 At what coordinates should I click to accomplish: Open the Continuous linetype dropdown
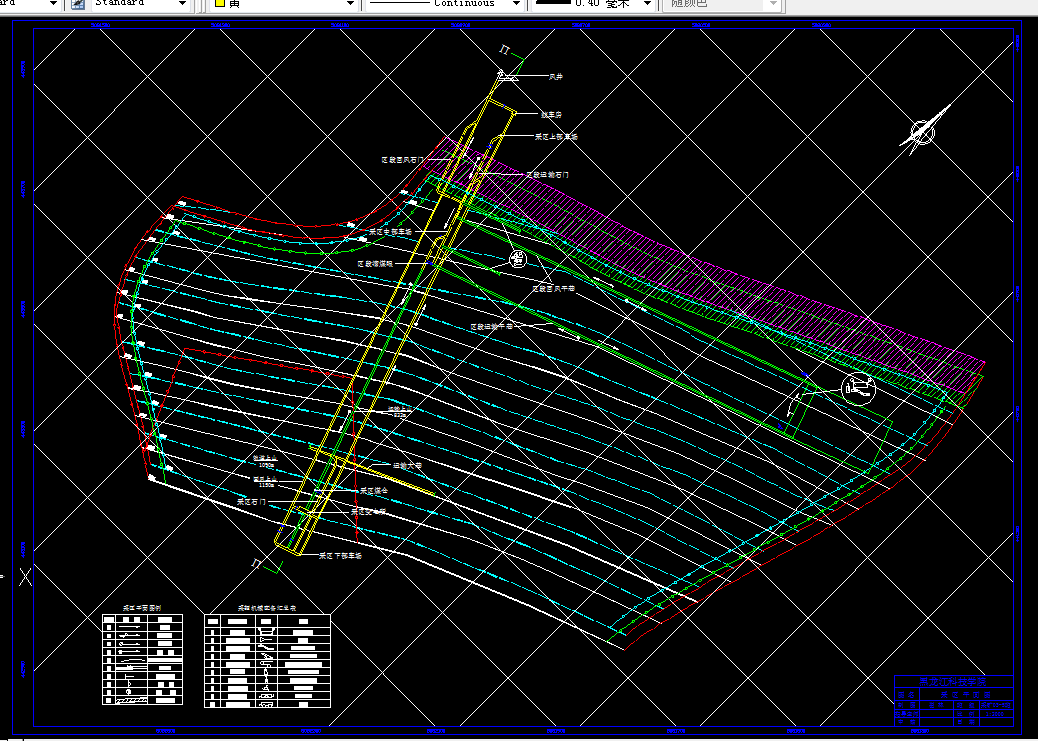[516, 4]
